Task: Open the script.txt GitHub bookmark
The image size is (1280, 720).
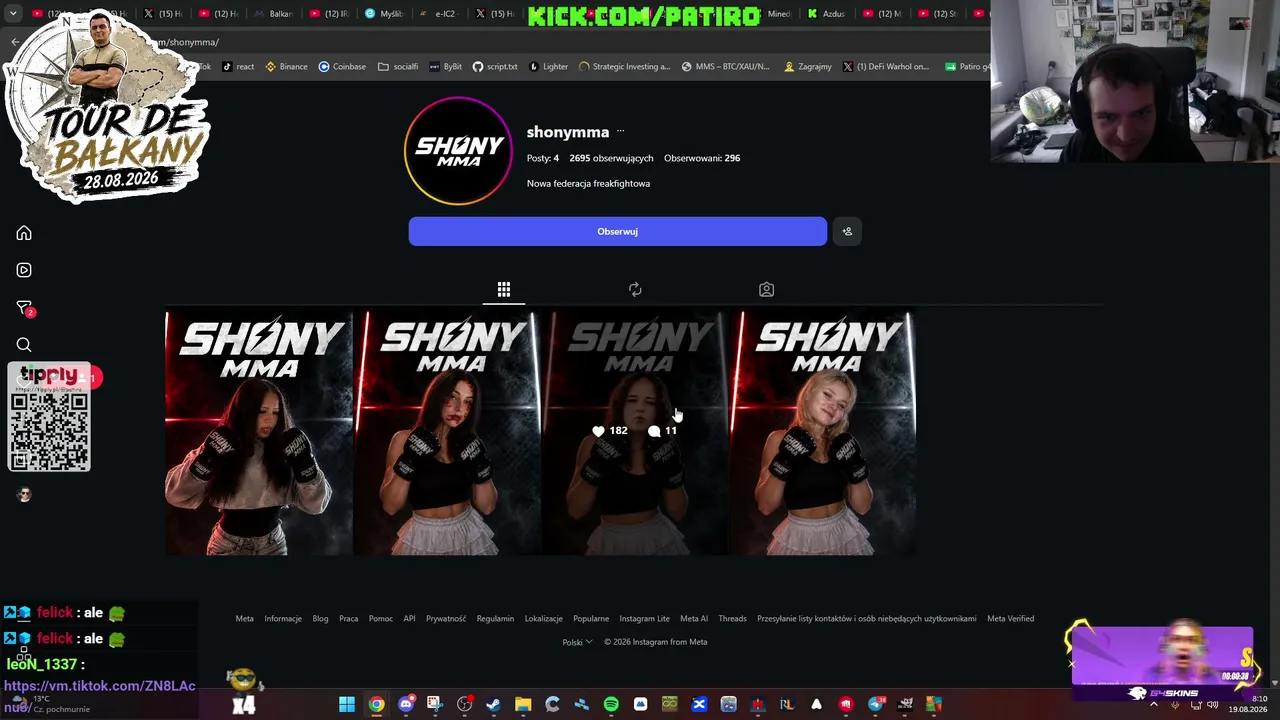Action: pos(495,67)
